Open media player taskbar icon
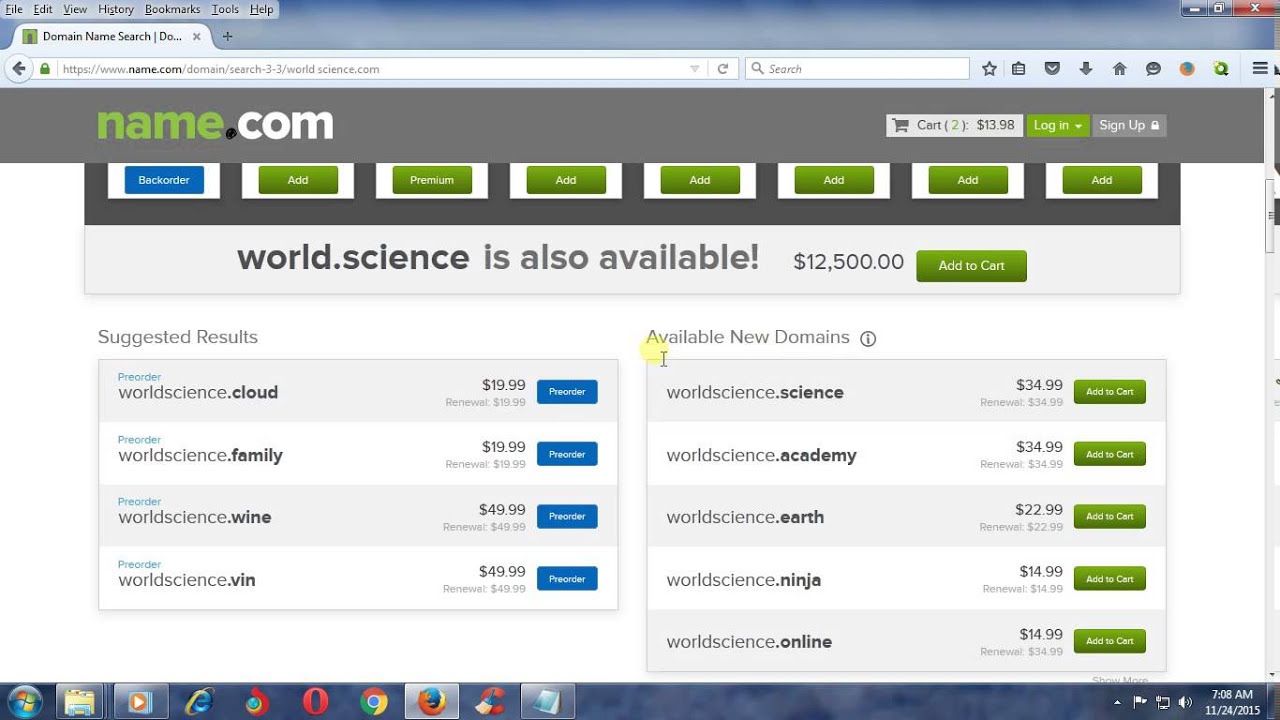Viewport: 1280px width, 720px height. coord(139,702)
